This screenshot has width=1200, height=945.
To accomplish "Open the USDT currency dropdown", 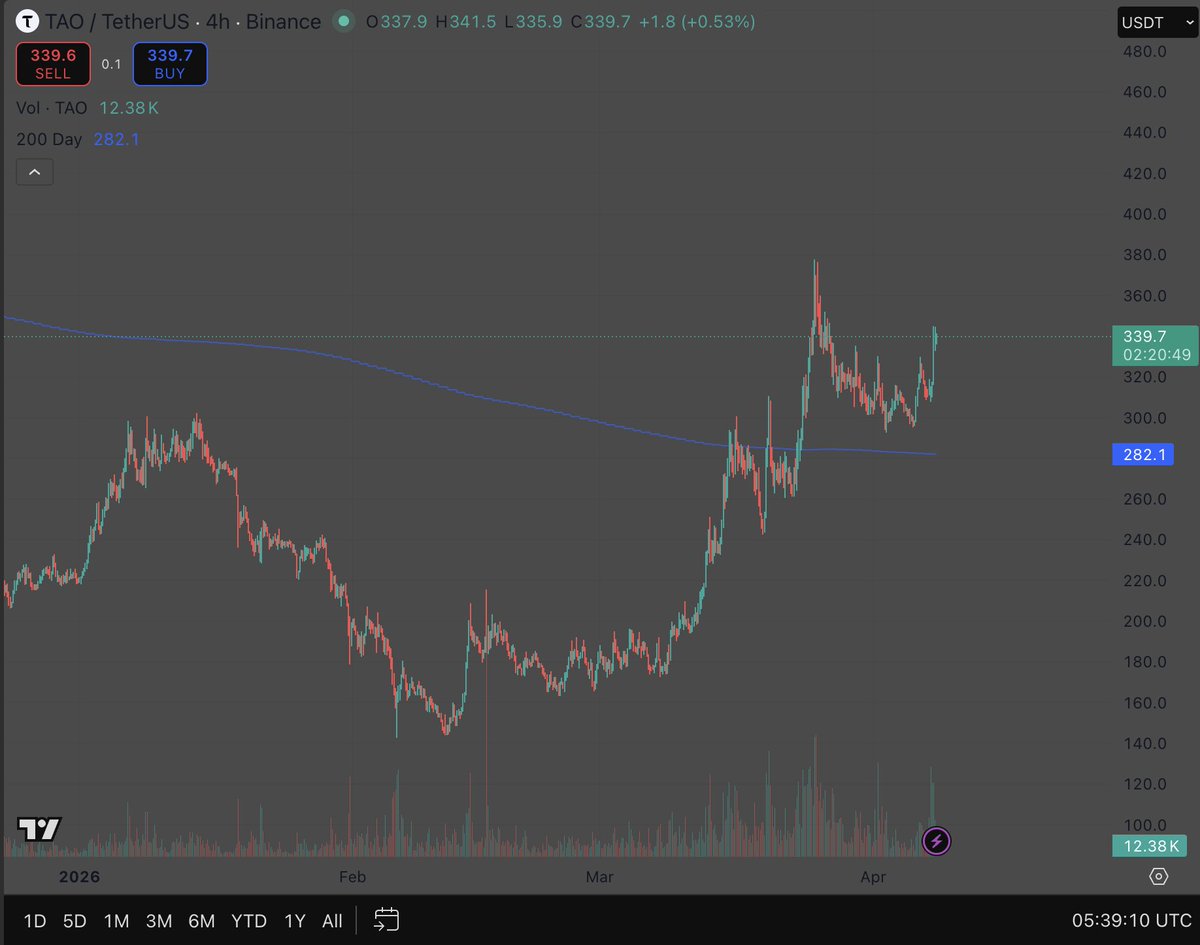I will 1156,22.
